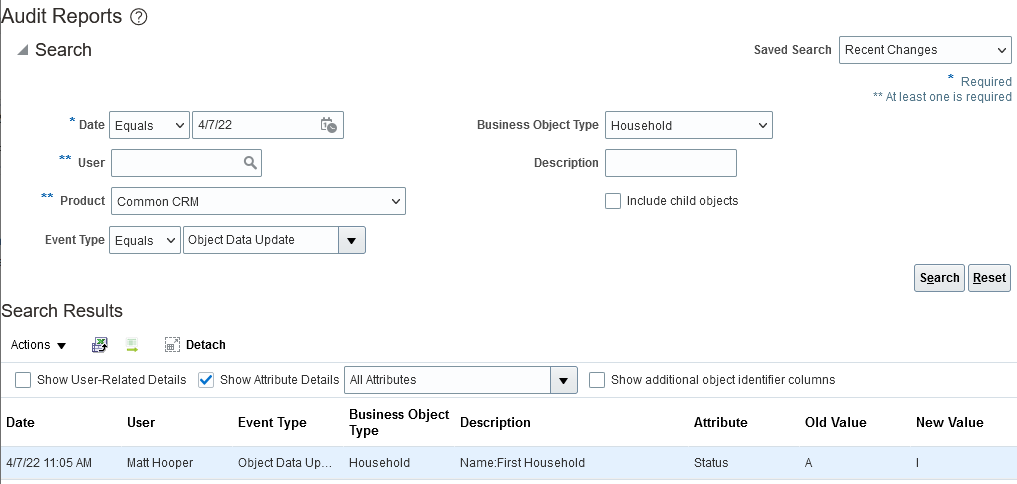Open the All Attributes combo box arrow
The height and width of the screenshot is (484, 1017).
[565, 380]
